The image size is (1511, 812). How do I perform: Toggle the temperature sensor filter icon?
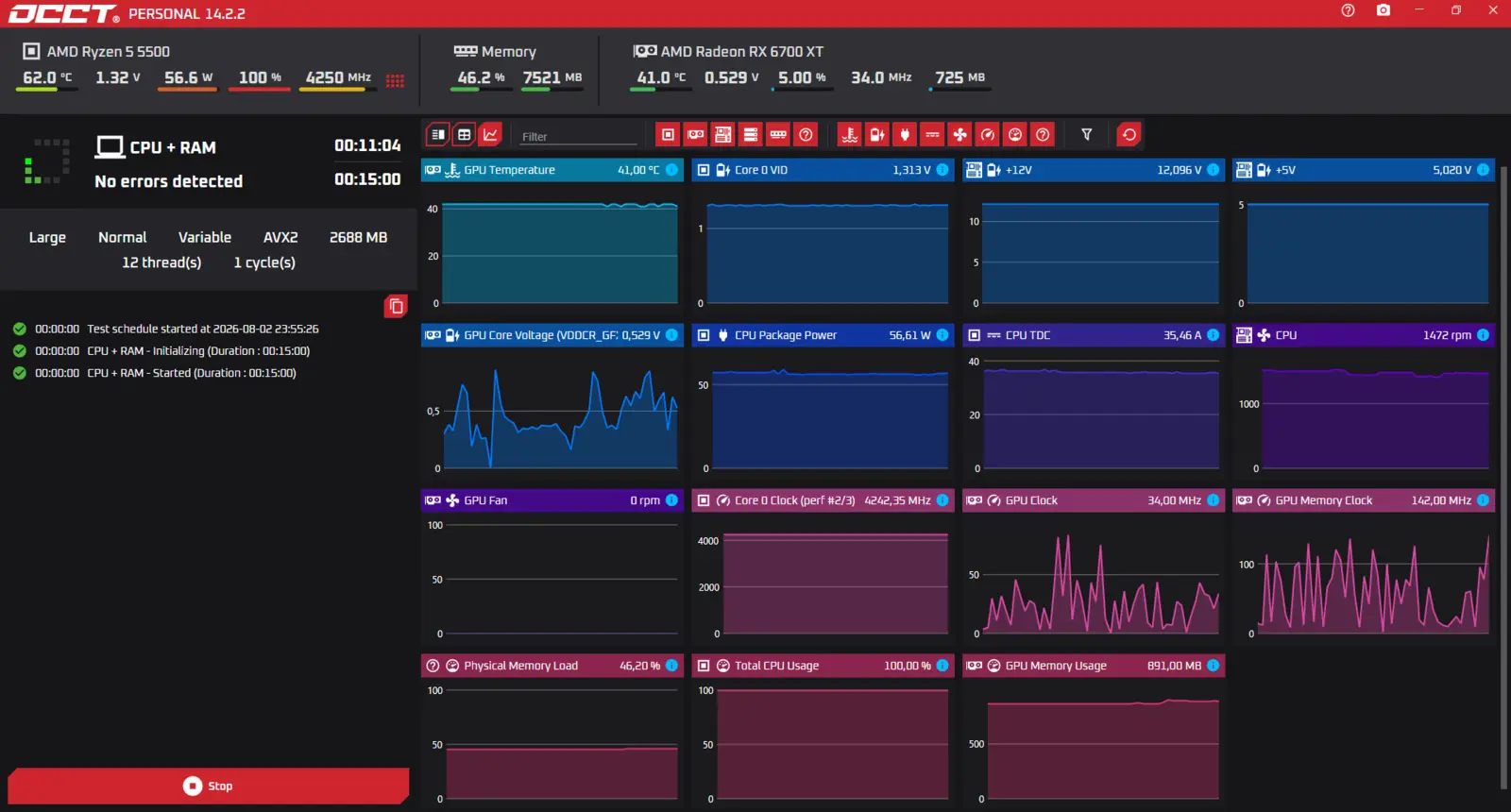pyautogui.click(x=850, y=135)
